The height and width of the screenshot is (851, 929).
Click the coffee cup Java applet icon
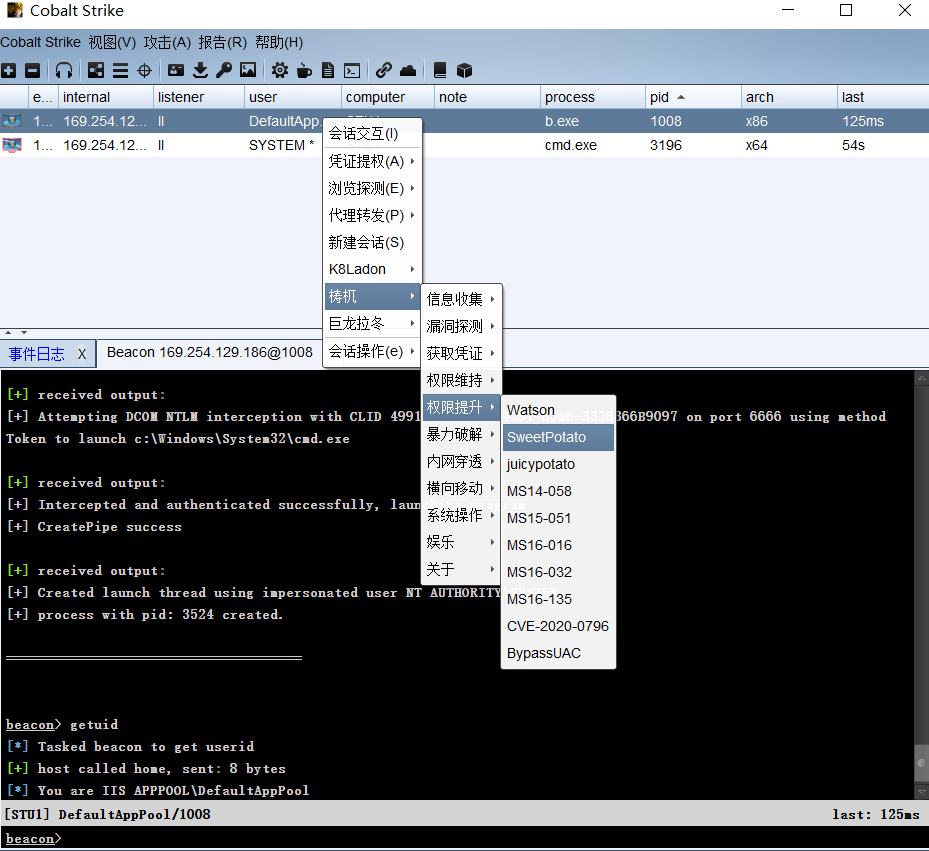coord(304,71)
